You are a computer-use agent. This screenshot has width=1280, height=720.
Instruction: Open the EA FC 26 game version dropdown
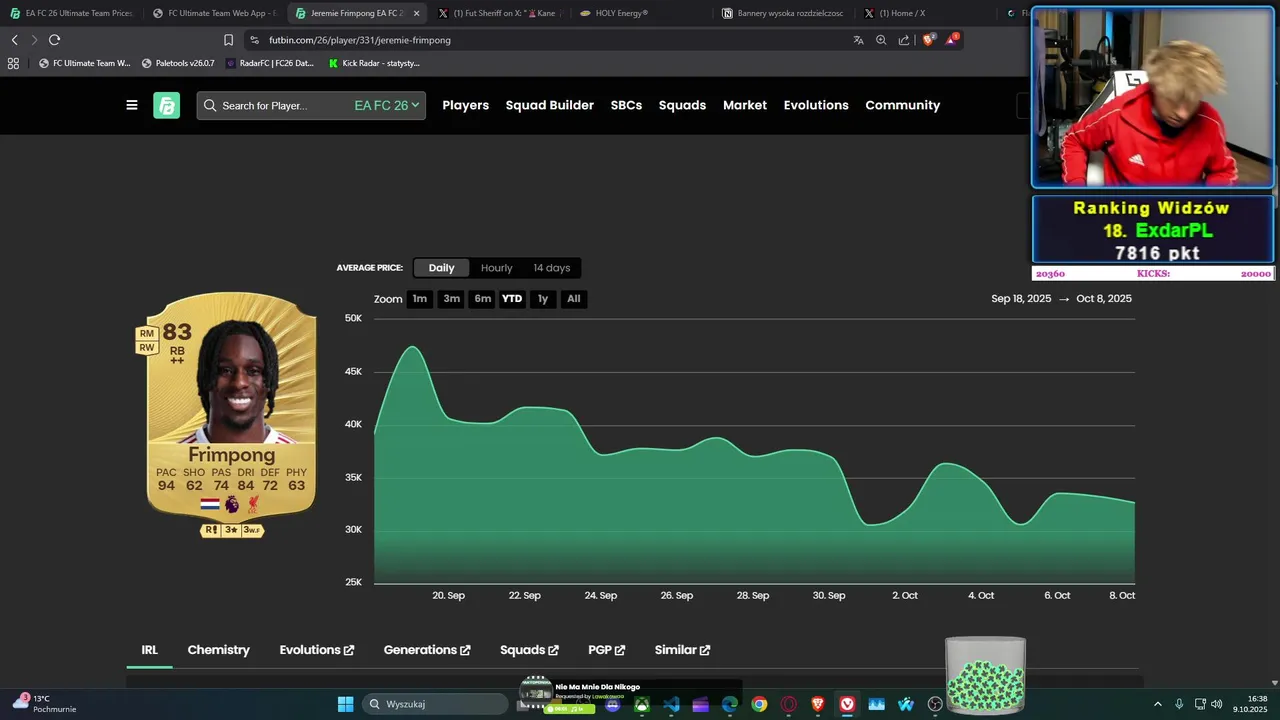[387, 105]
